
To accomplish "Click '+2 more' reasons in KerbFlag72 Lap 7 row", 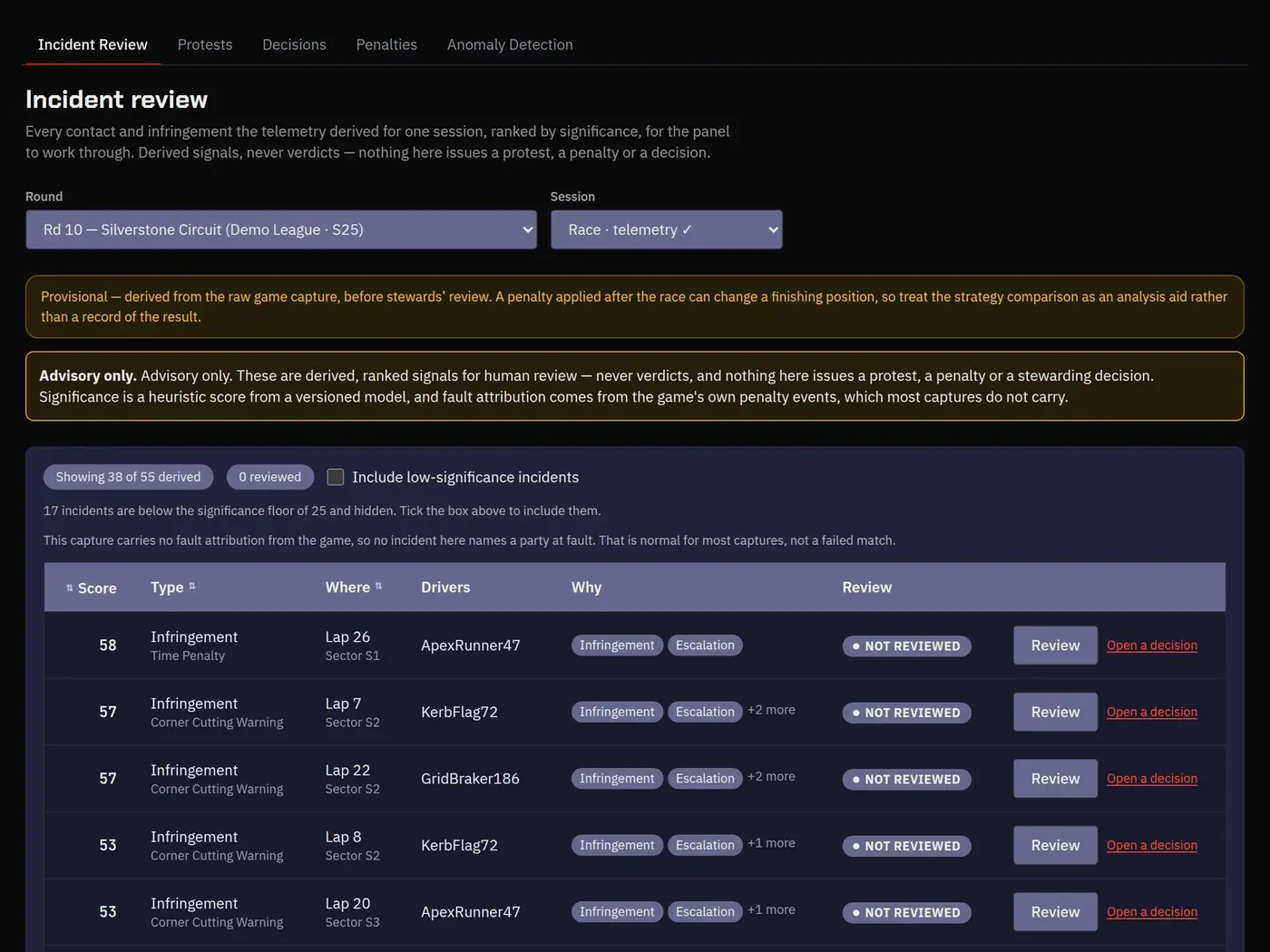I will [771, 710].
